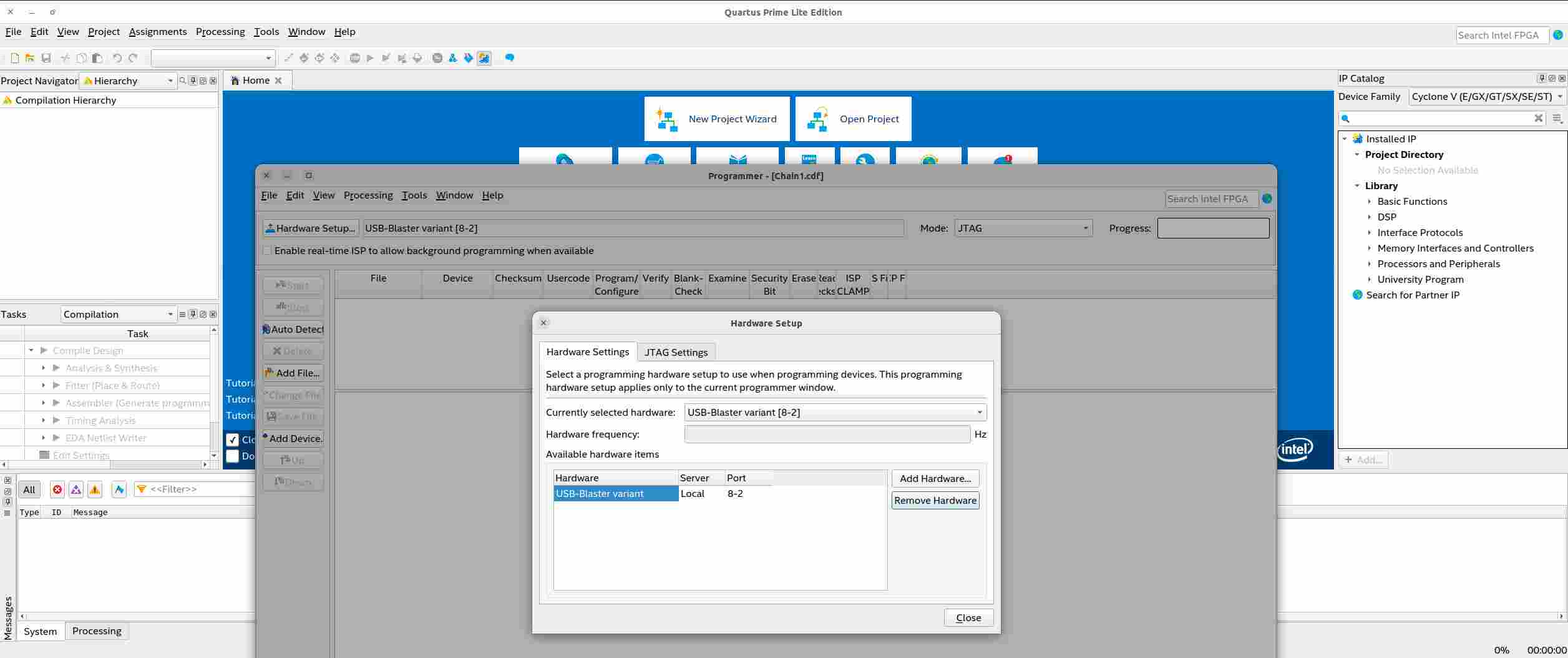
Task: Clear the IP Catalog search with X icon
Action: (1539, 118)
